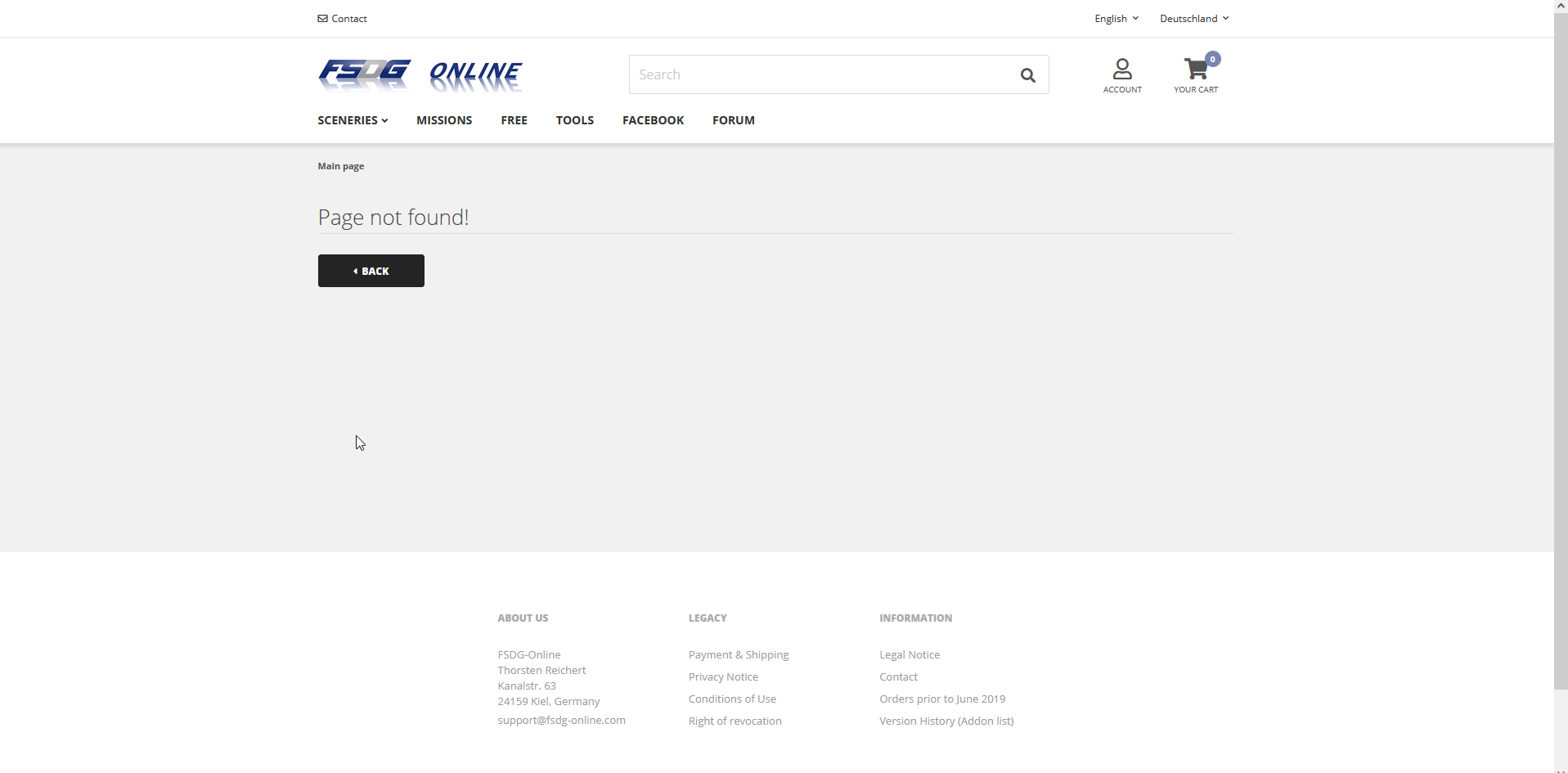Focus the Search input field
The width and height of the screenshot is (1568, 773).
click(x=818, y=75)
